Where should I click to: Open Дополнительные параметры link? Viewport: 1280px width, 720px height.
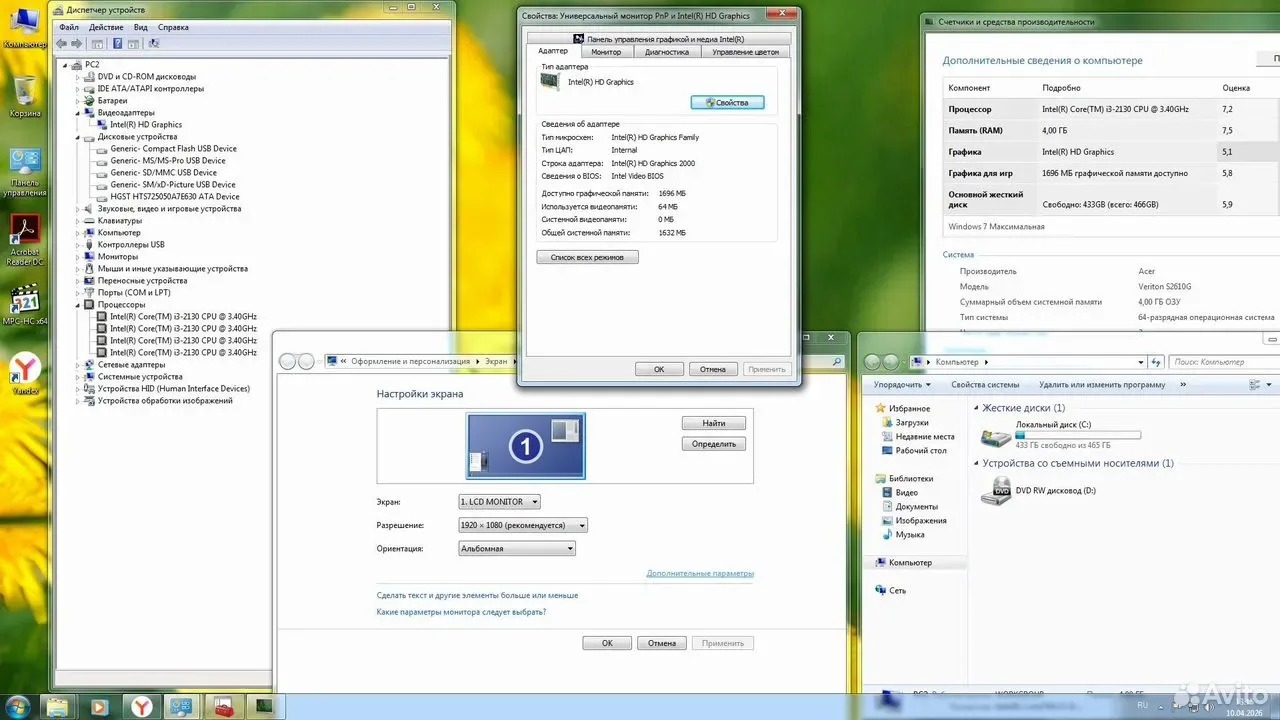tap(700, 574)
